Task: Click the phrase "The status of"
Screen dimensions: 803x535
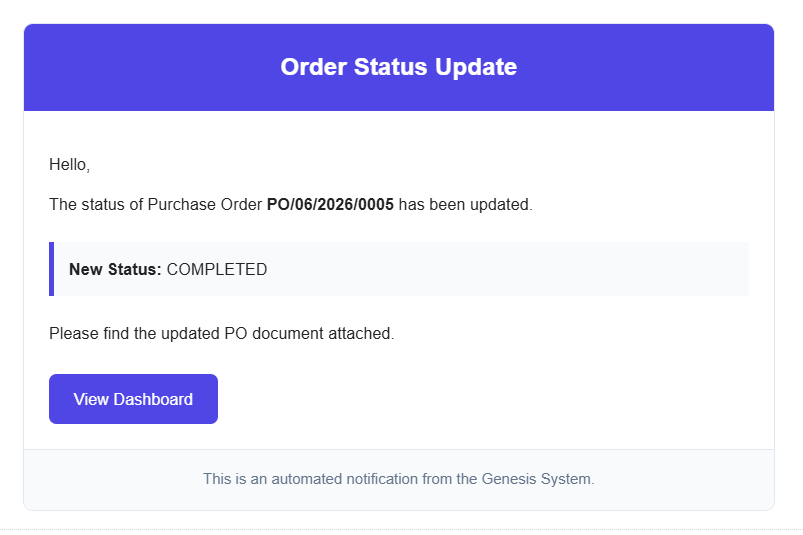Action: click(96, 205)
